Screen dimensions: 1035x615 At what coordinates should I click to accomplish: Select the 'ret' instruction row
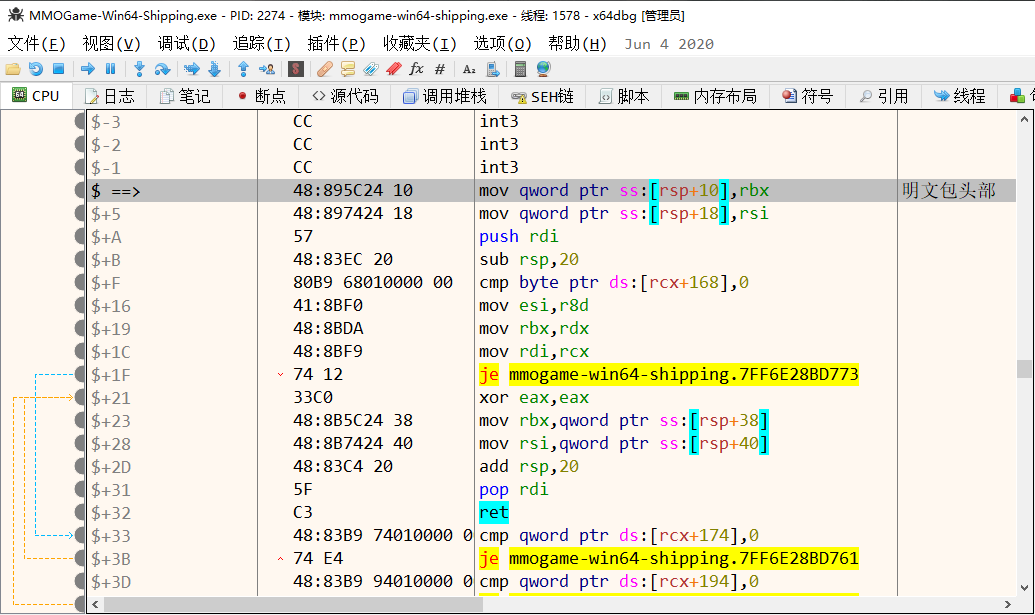pyautogui.click(x=551, y=513)
